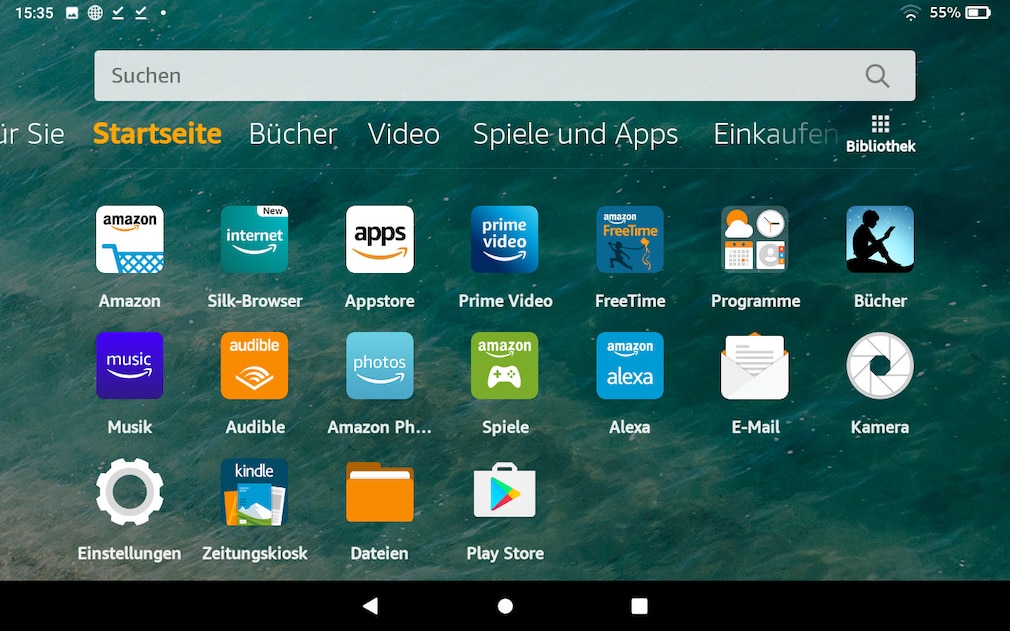The width and height of the screenshot is (1010, 631).
Task: Tap the home circle button
Action: 506,606
